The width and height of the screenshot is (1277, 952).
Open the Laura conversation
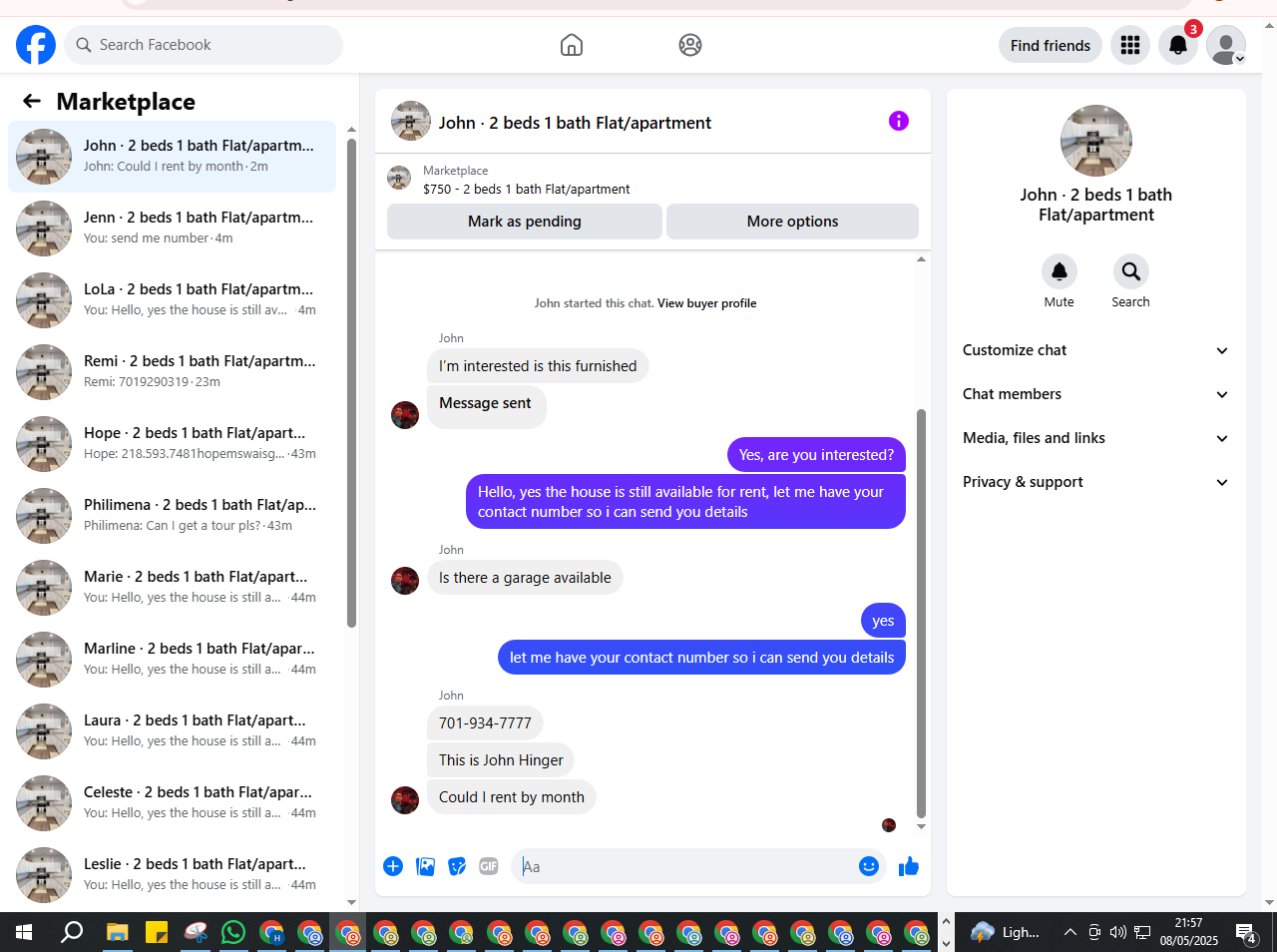point(172,731)
